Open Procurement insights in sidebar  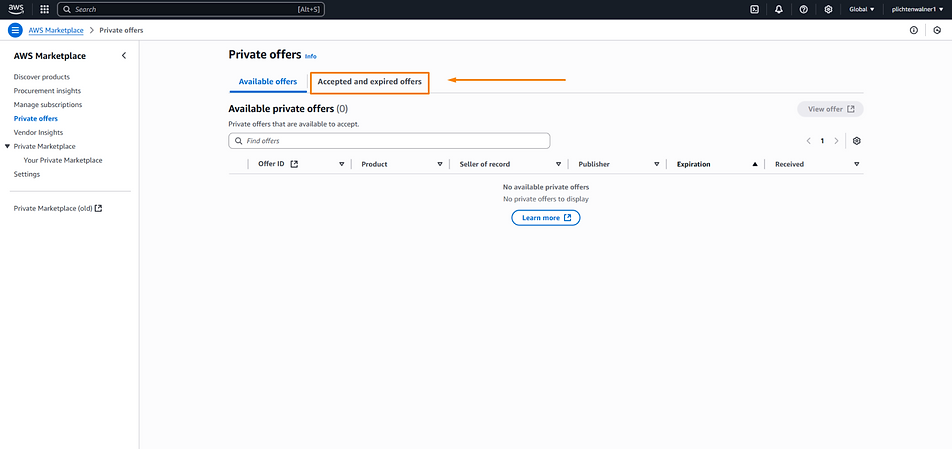(x=47, y=91)
